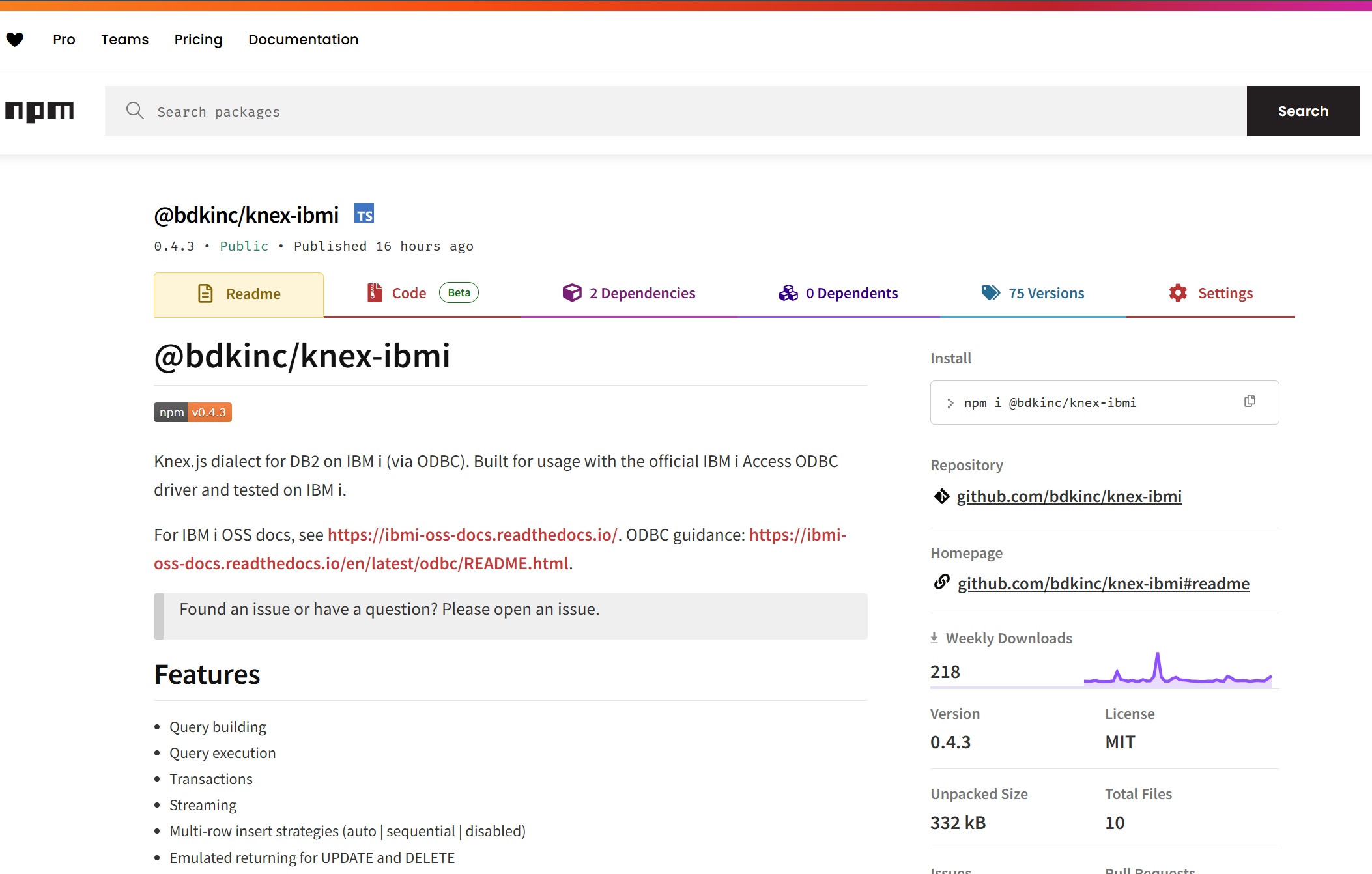Click the Dependencies package box icon
This screenshot has height=874, width=1372.
point(571,292)
